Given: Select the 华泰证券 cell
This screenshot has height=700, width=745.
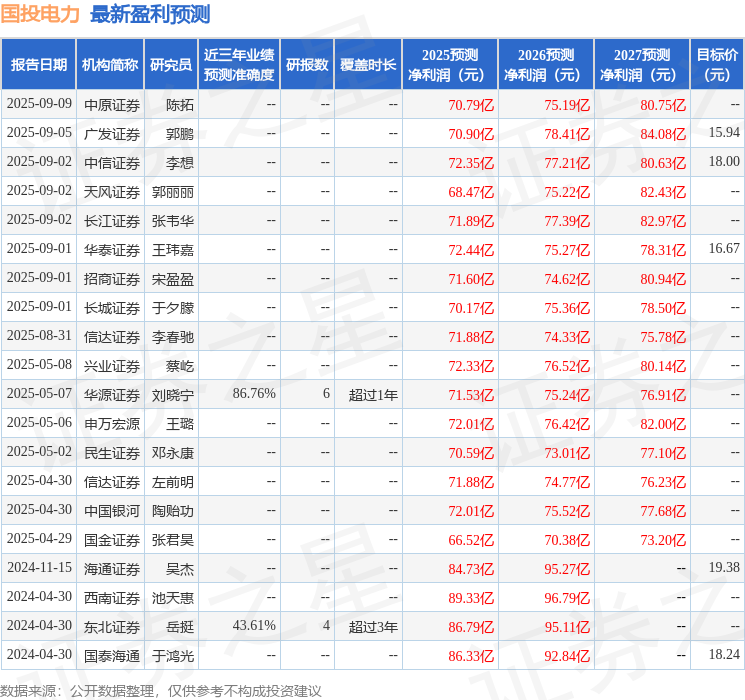Looking at the screenshot, I should point(112,250).
